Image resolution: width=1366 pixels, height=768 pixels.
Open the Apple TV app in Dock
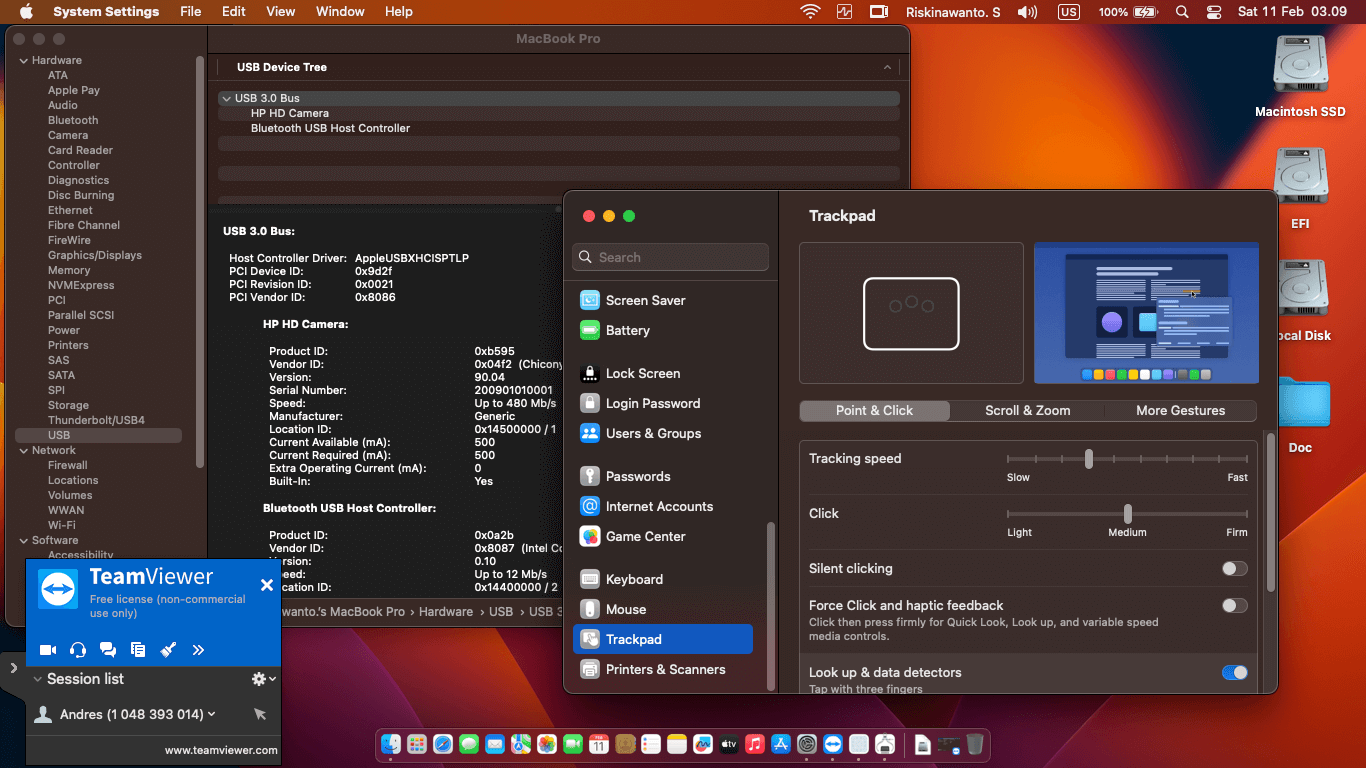pos(729,744)
